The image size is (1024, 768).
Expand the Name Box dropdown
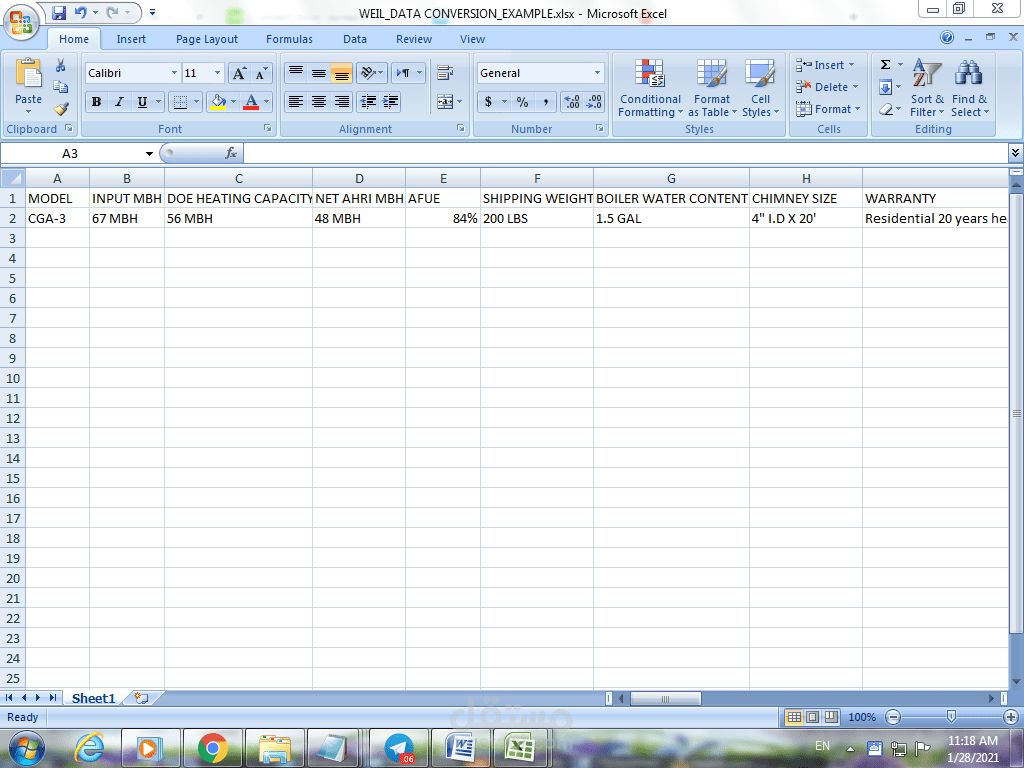coord(149,153)
